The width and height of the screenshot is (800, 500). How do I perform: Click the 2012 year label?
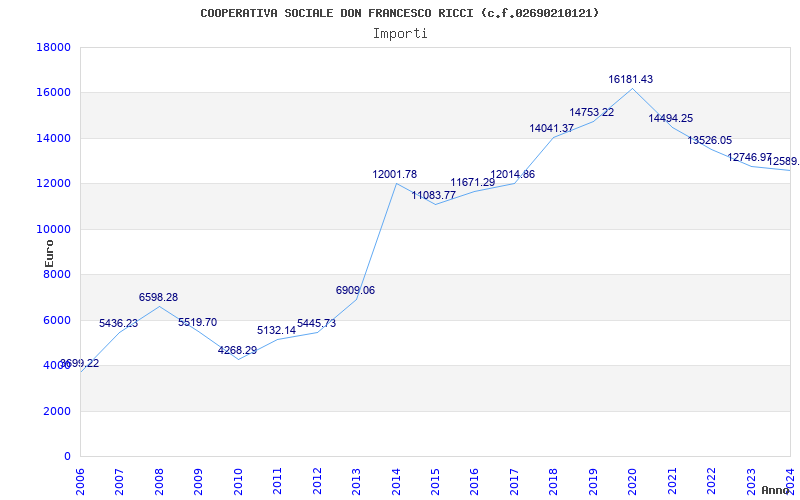(x=317, y=482)
